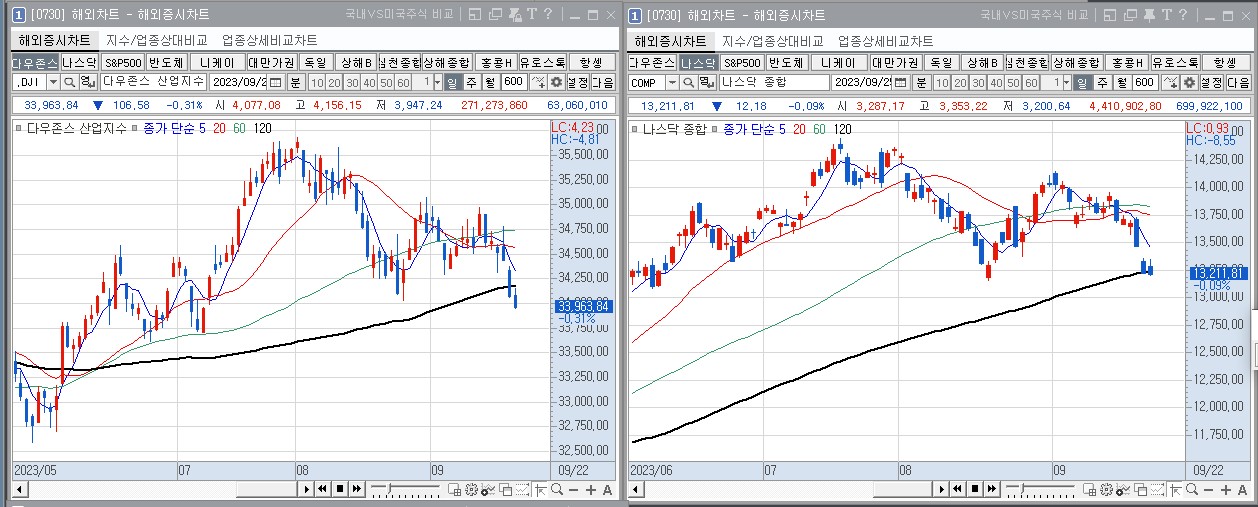This screenshot has width=1258, height=507.
Task: Click stop button under left chart
Action: tap(339, 489)
